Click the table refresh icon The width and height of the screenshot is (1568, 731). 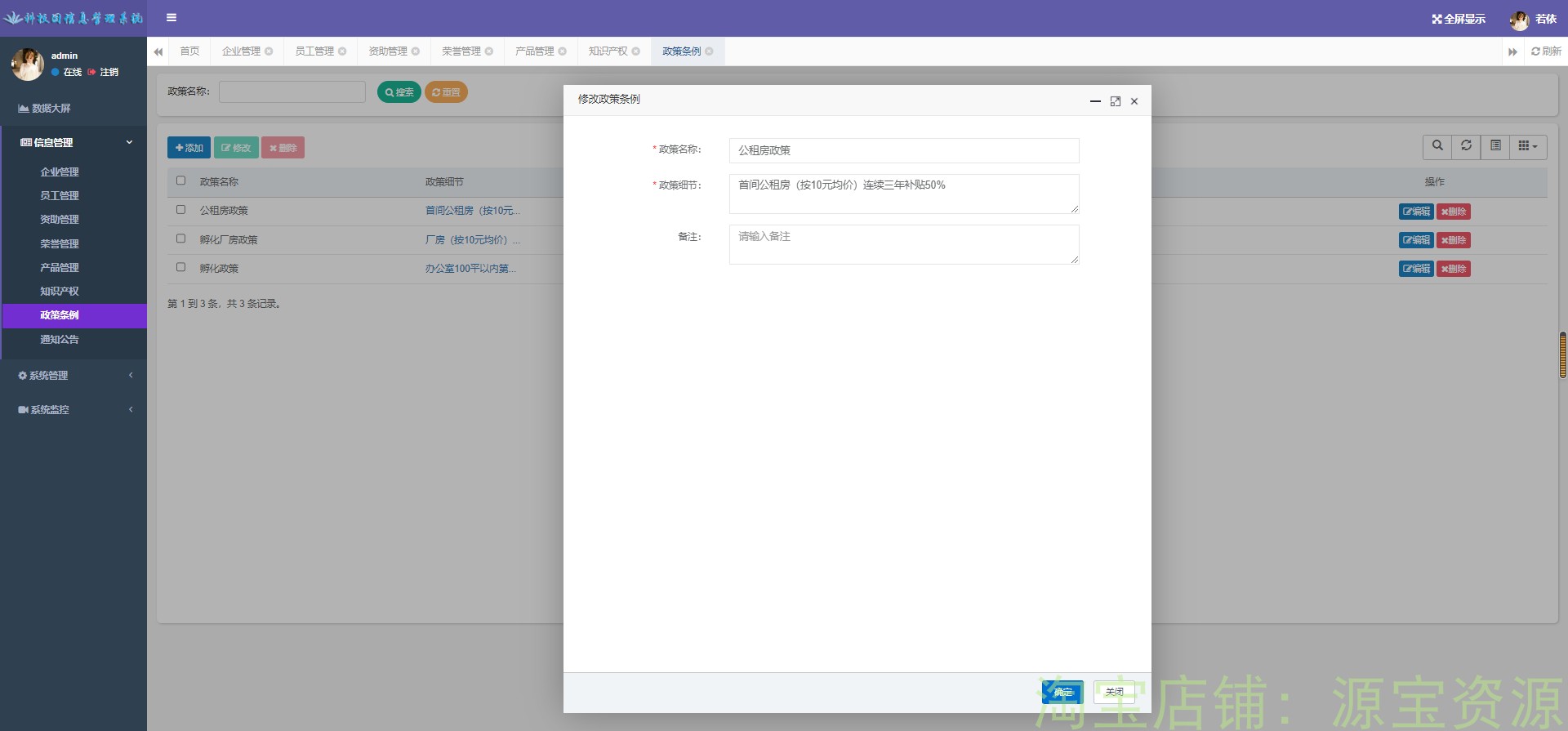1467,146
